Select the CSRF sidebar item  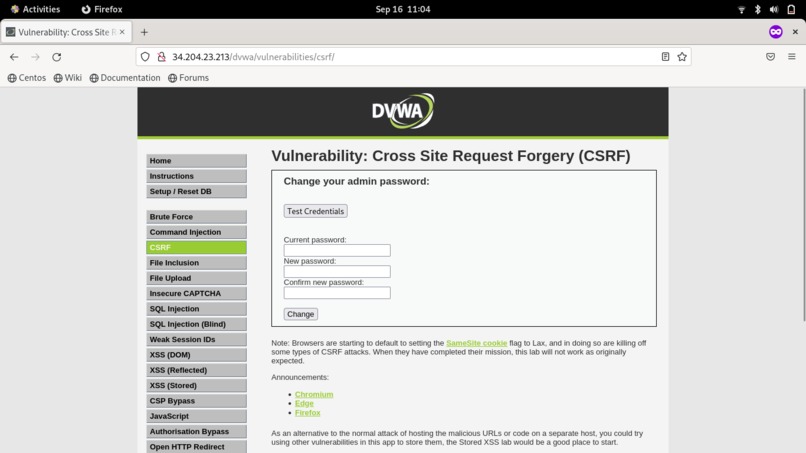click(x=196, y=247)
